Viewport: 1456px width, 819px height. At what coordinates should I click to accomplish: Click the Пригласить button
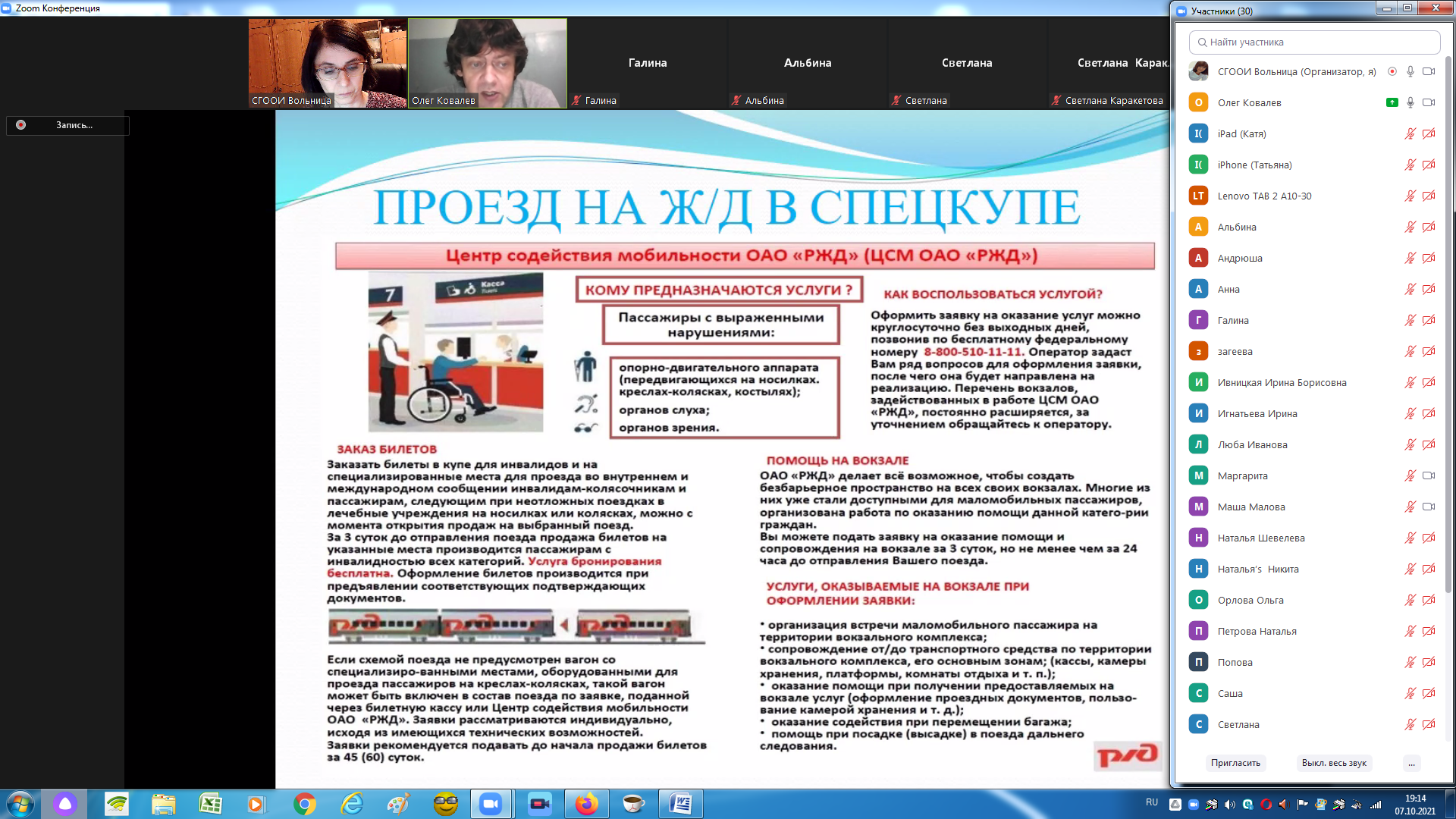click(1235, 763)
